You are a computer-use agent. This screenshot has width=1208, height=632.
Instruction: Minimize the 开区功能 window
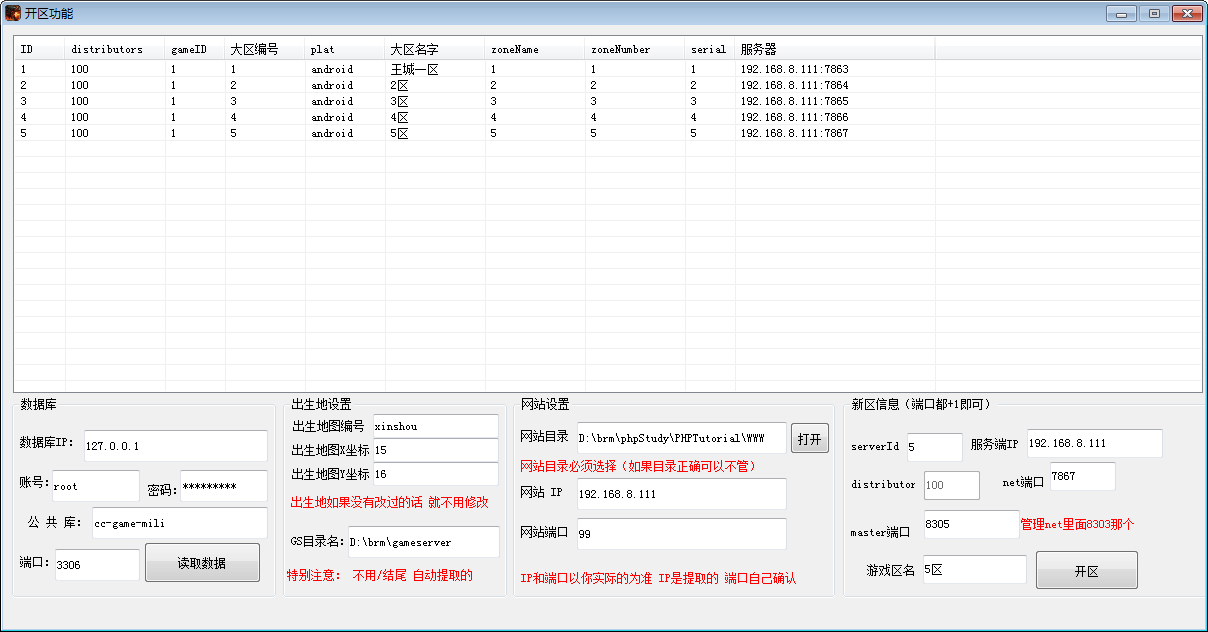[1121, 14]
